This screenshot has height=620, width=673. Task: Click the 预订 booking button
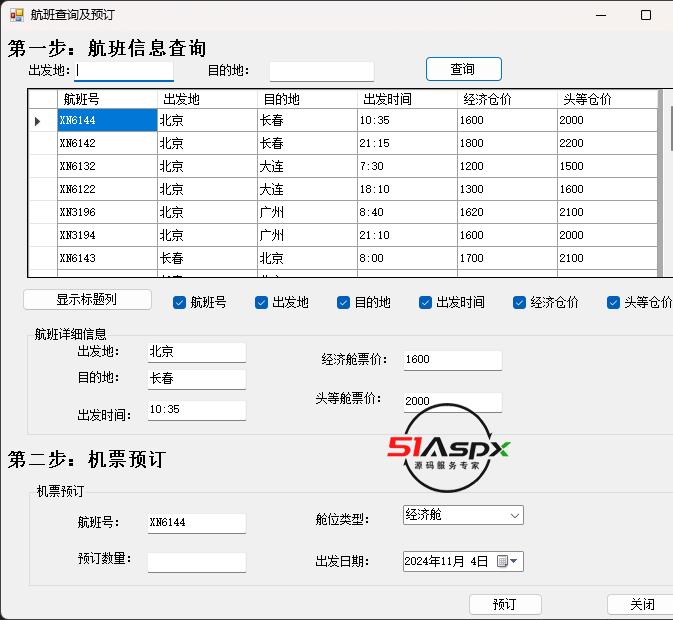coord(505,604)
